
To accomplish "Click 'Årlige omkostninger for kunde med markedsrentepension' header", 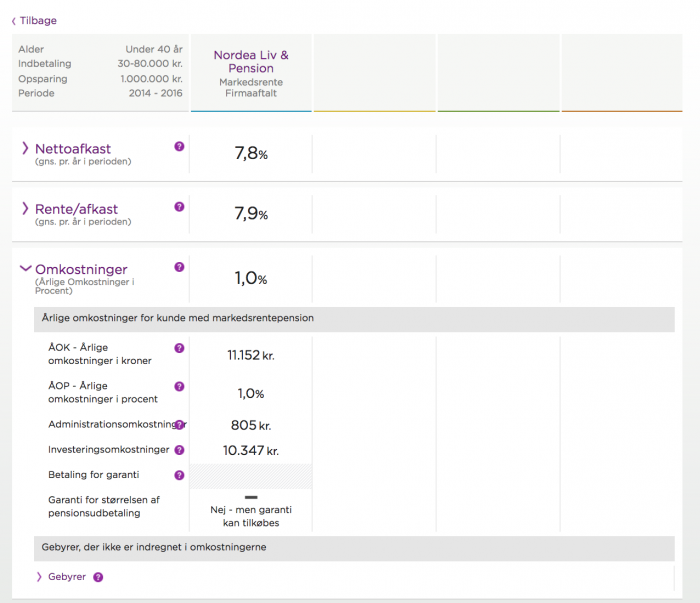I will point(178,318).
